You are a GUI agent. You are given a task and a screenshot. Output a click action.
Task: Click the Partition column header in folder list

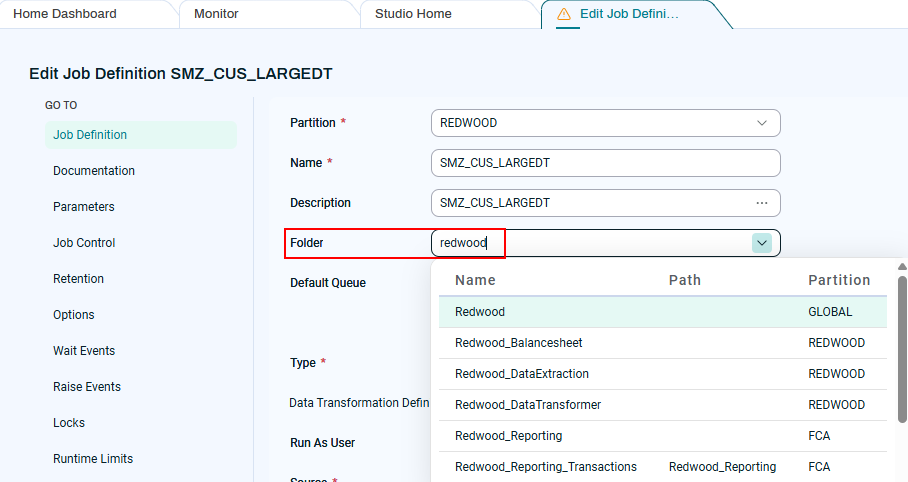[839, 280]
